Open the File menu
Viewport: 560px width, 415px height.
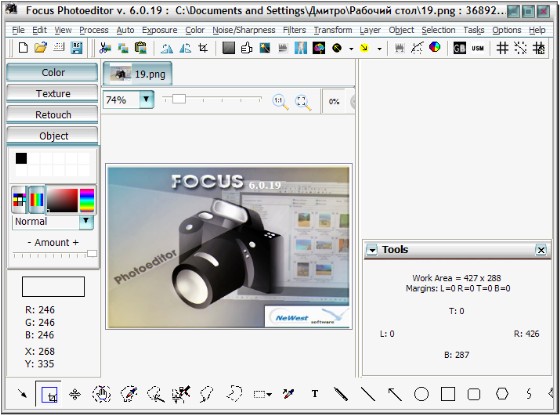(18, 30)
